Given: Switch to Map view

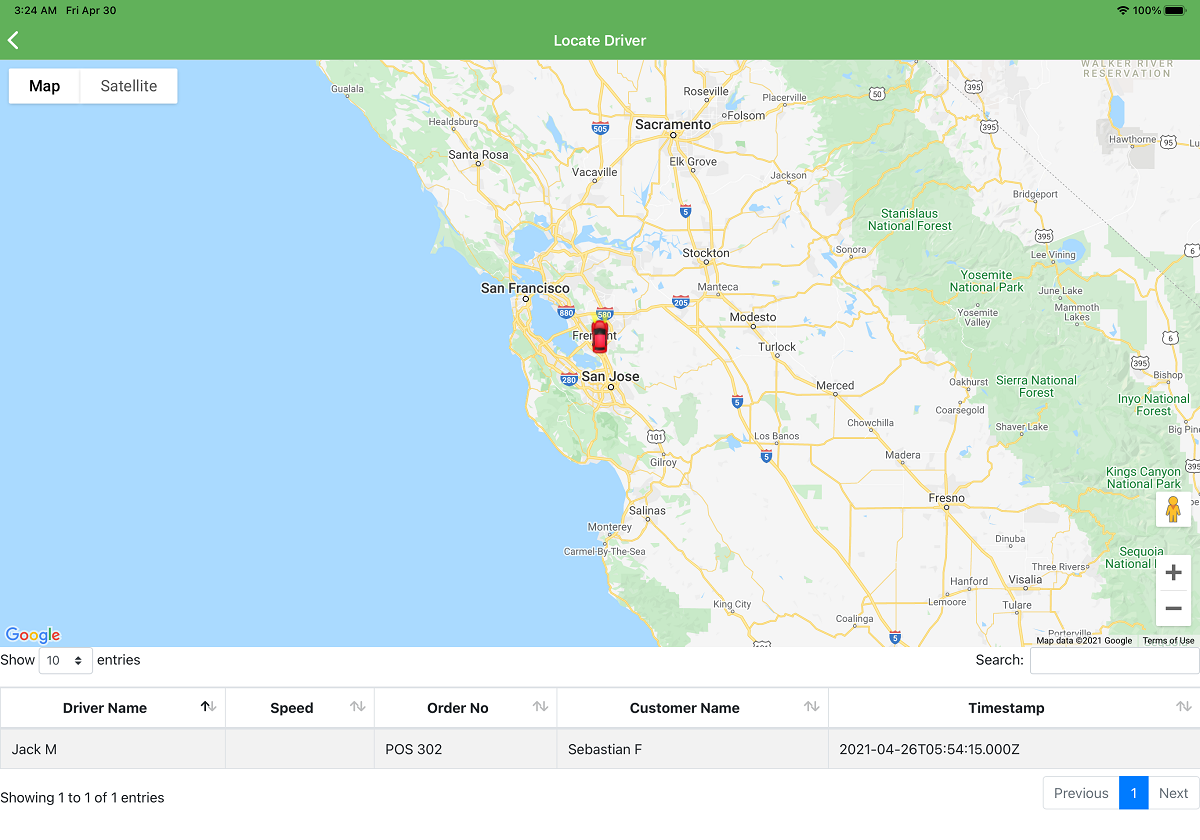Looking at the screenshot, I should [x=44, y=86].
